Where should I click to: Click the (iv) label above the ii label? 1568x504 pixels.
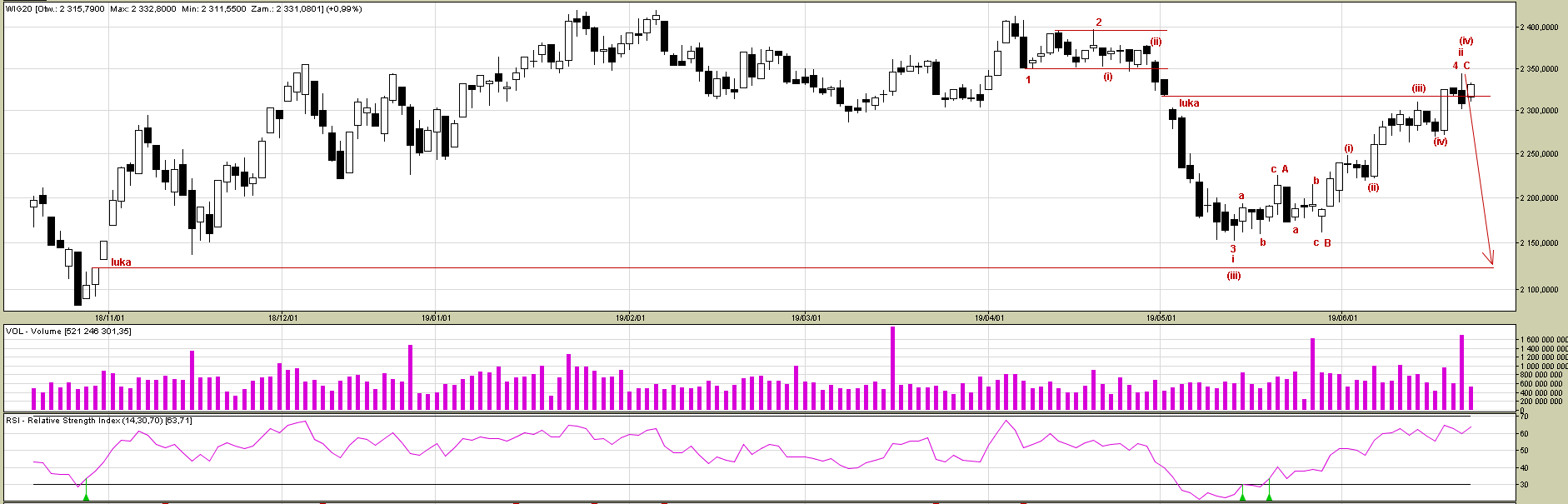(1466, 41)
